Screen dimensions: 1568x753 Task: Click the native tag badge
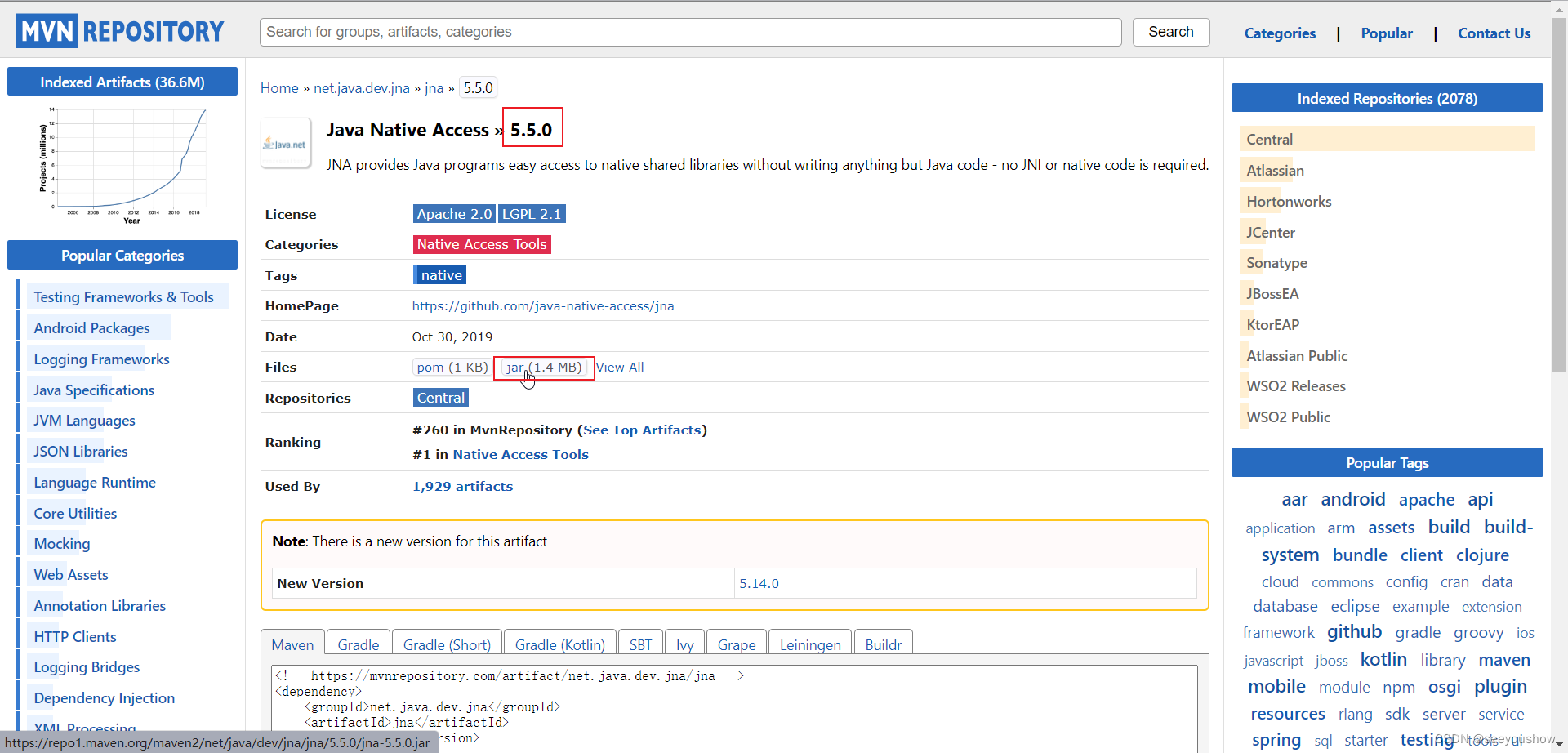(441, 275)
